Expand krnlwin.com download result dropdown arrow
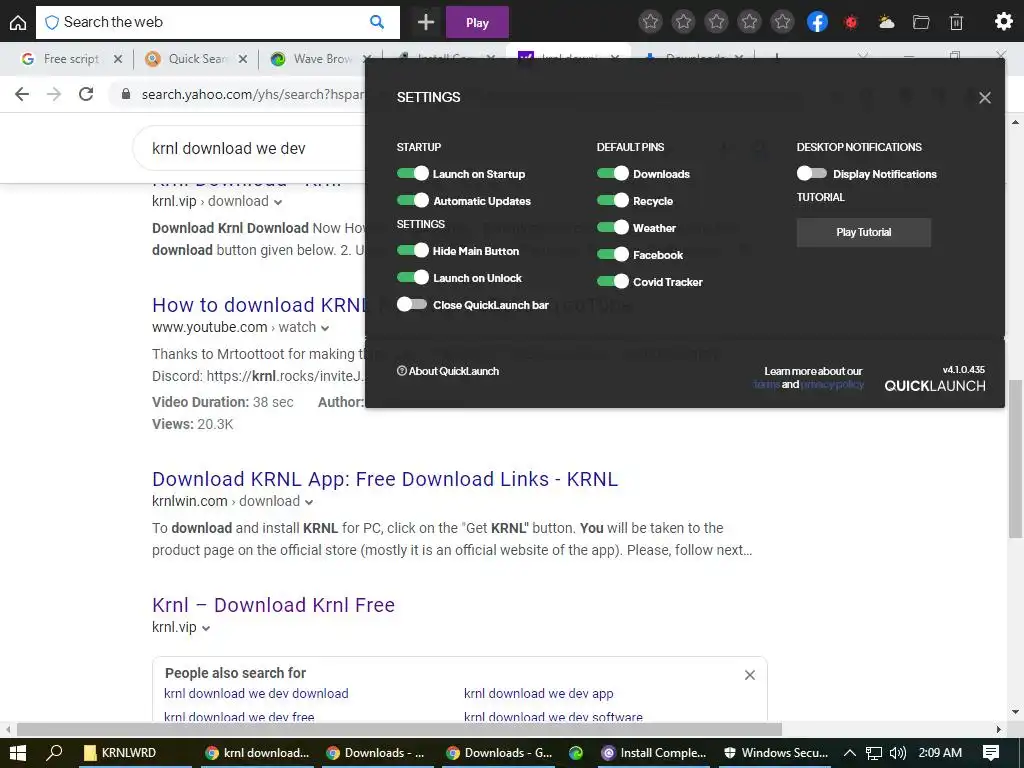Viewport: 1024px width, 768px height. click(309, 502)
